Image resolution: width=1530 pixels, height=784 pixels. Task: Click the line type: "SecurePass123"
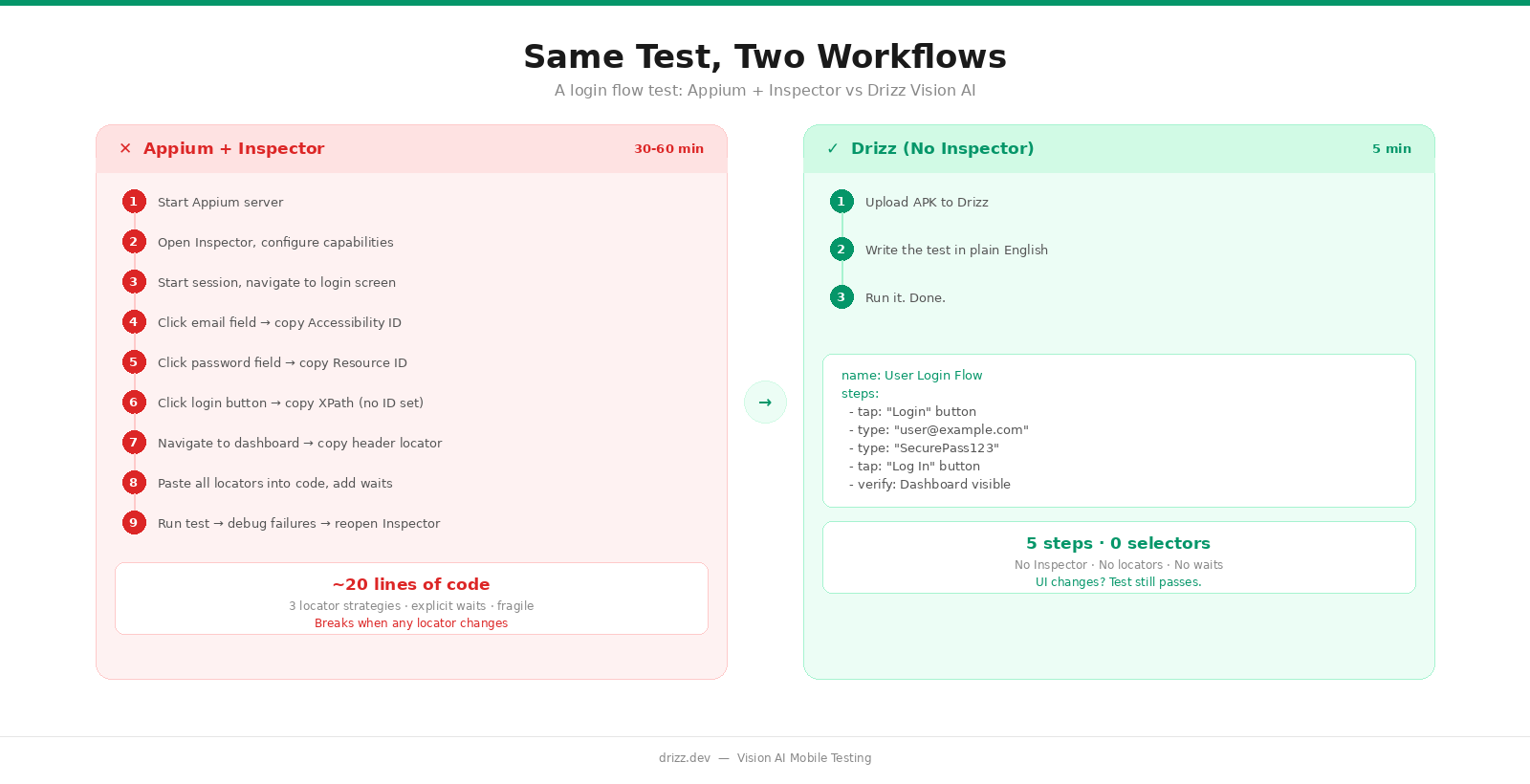tap(924, 448)
